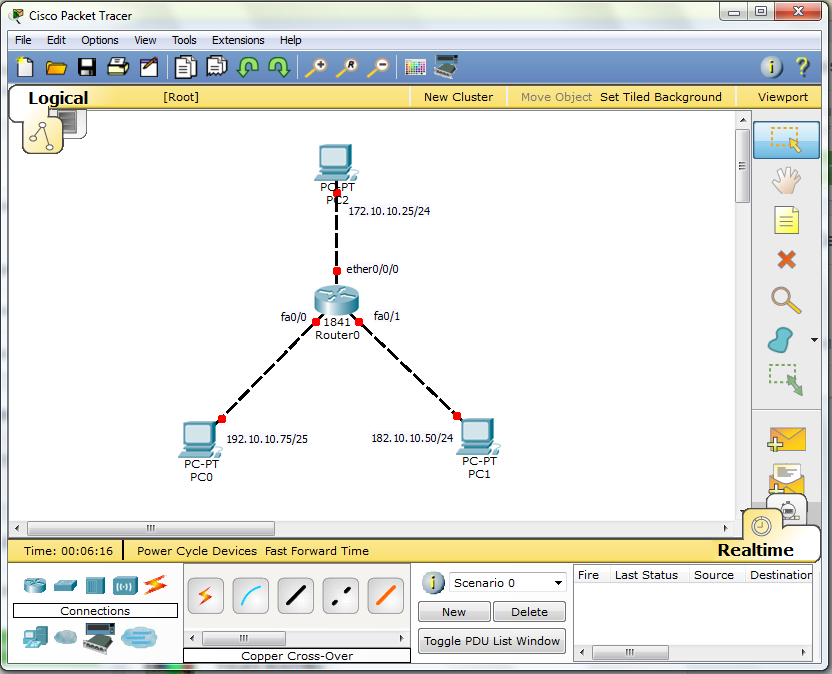This screenshot has width=832, height=674.
Task: Select the Copper Cross-Over cable
Action: click(341, 595)
